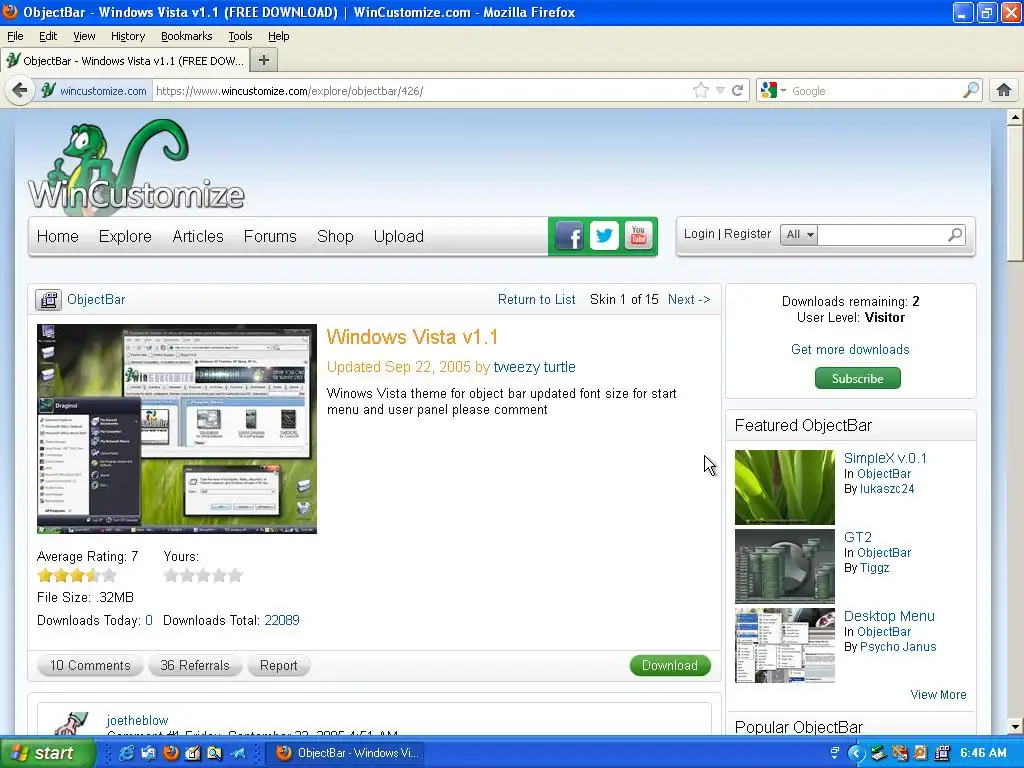Go to the Home navigation item

(57, 236)
